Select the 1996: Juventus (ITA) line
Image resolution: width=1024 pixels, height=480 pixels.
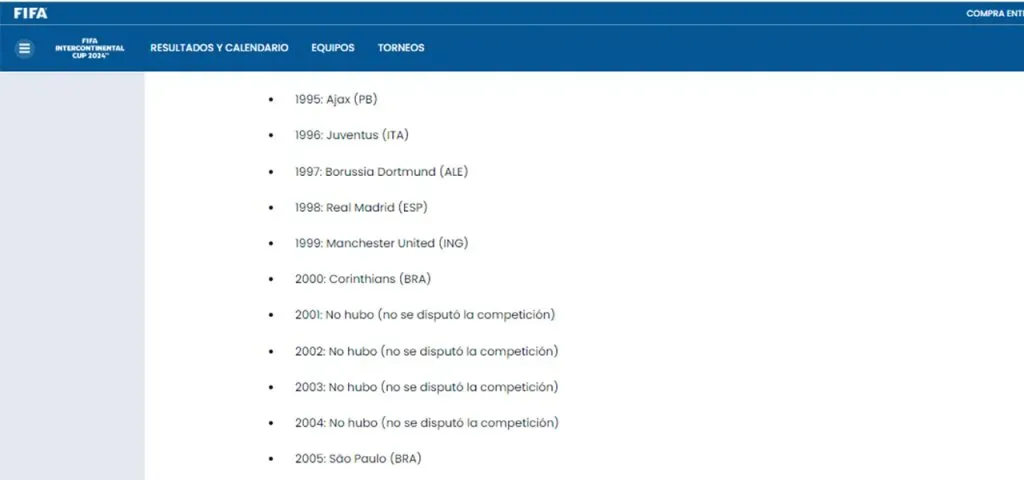coord(351,136)
